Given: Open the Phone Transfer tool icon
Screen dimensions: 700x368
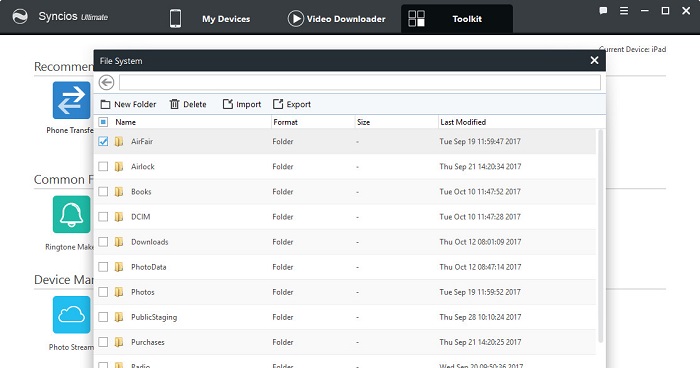Looking at the screenshot, I should tap(71, 100).
